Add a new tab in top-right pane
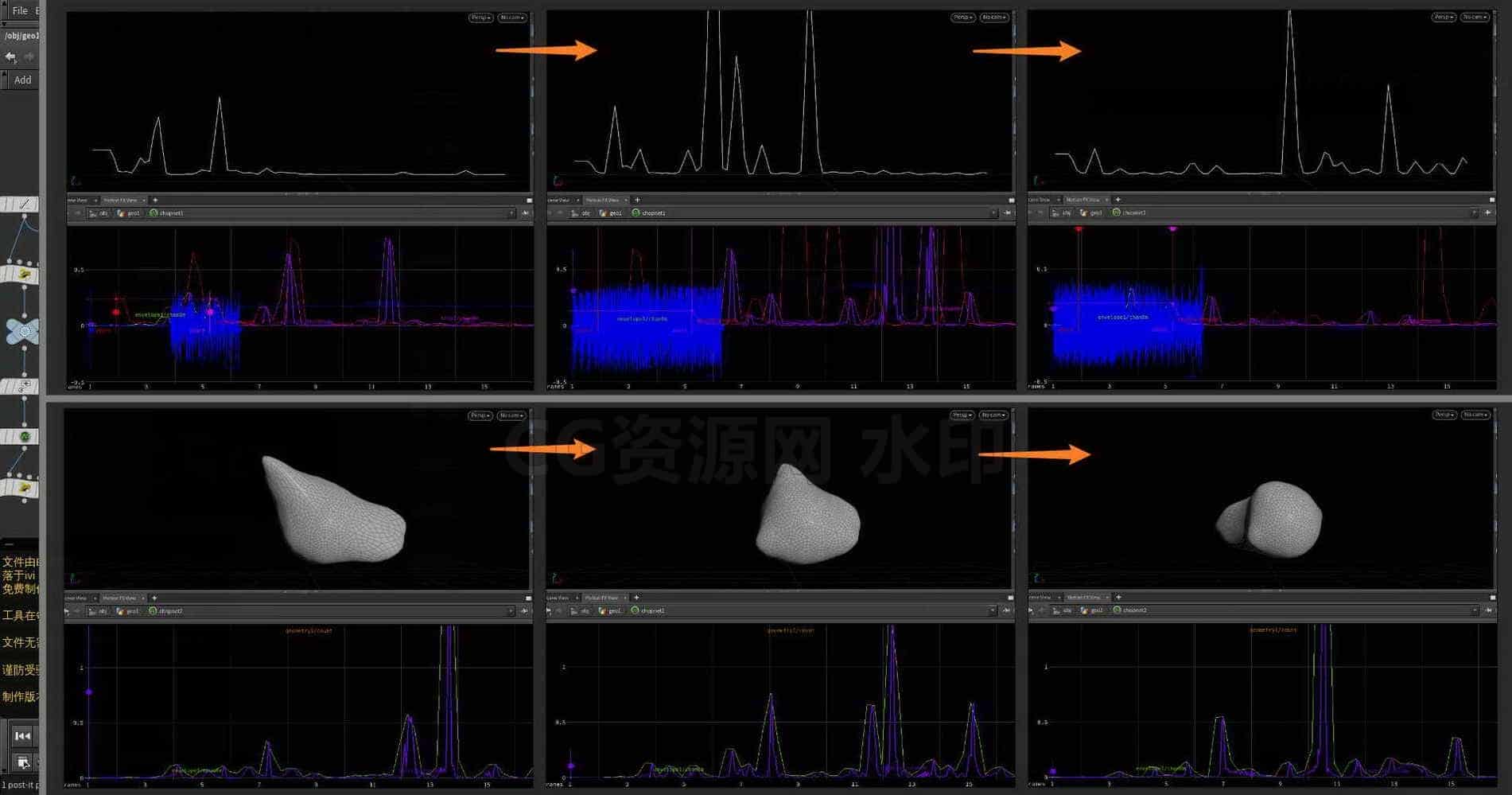This screenshot has width=1512, height=795. tap(1117, 200)
